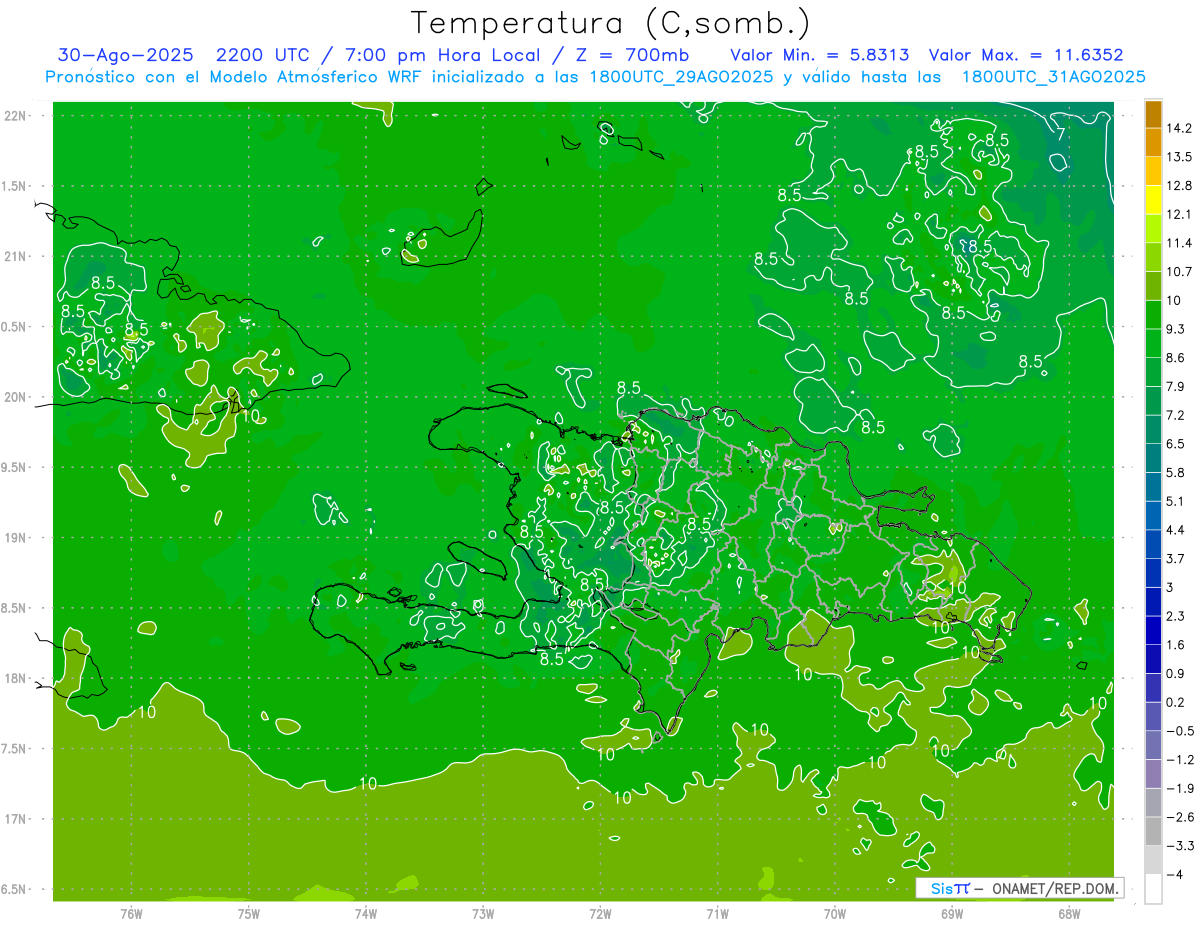
Task: Click the valid-until time '1800UTC_31AGO2025'
Action: [x=1052, y=77]
